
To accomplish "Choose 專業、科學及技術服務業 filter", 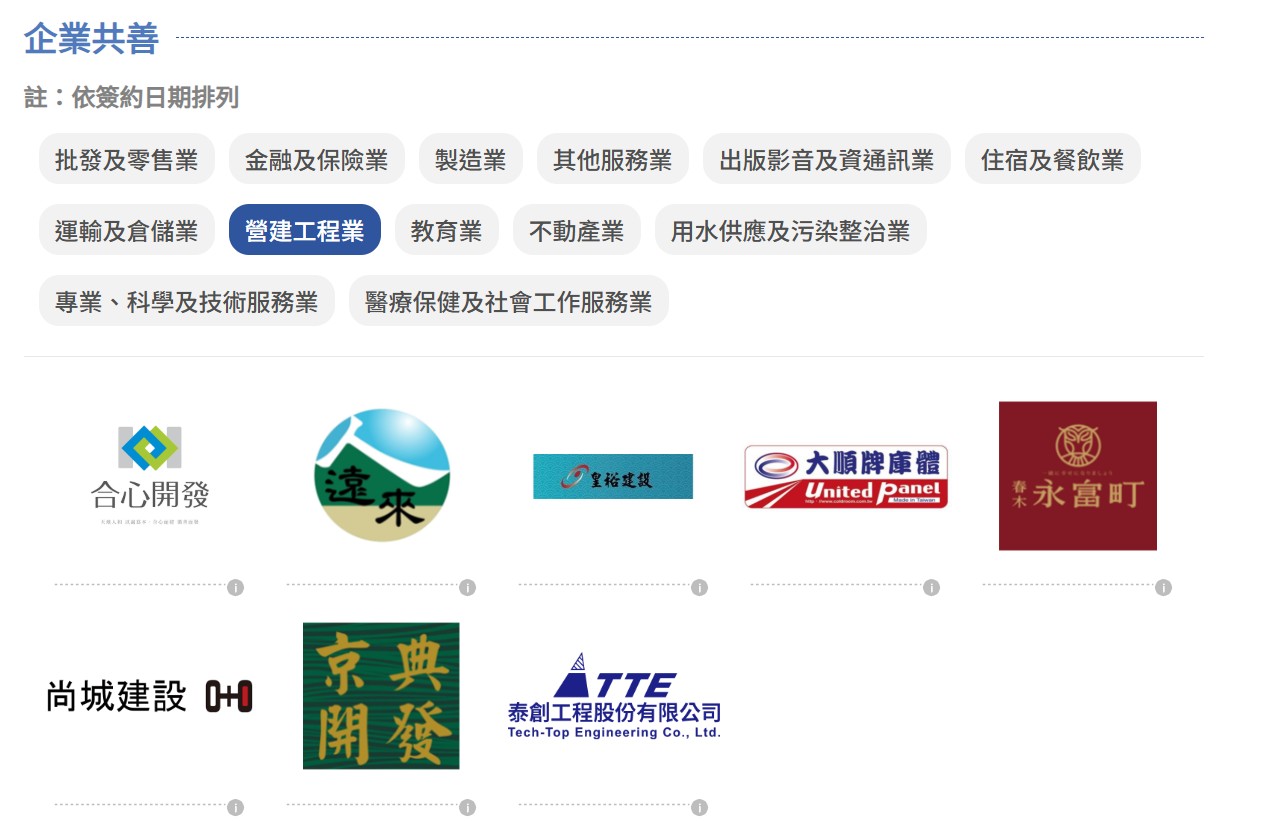I will [187, 301].
